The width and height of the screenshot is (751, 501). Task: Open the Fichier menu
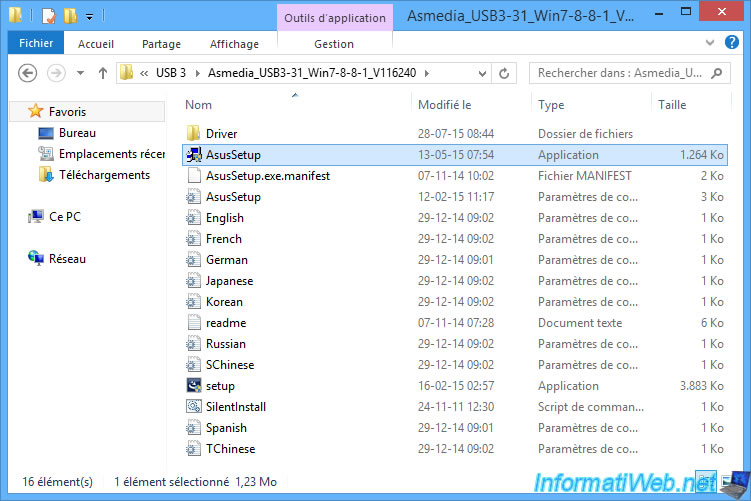(35, 44)
